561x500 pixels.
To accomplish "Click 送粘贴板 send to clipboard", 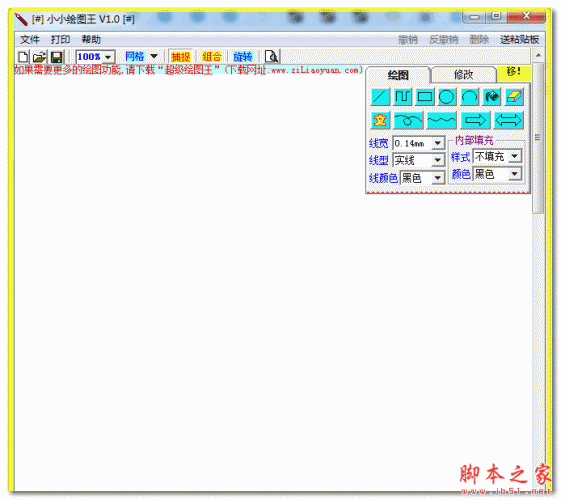I will 519,40.
